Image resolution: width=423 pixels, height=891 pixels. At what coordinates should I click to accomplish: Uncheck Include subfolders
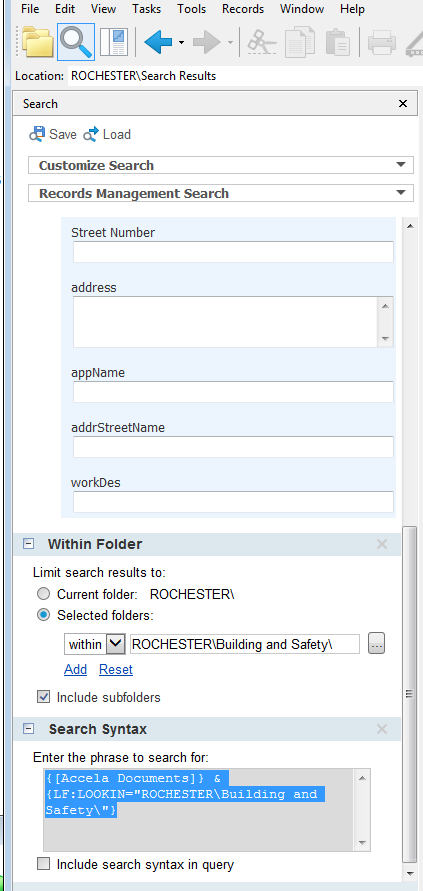pos(43,697)
